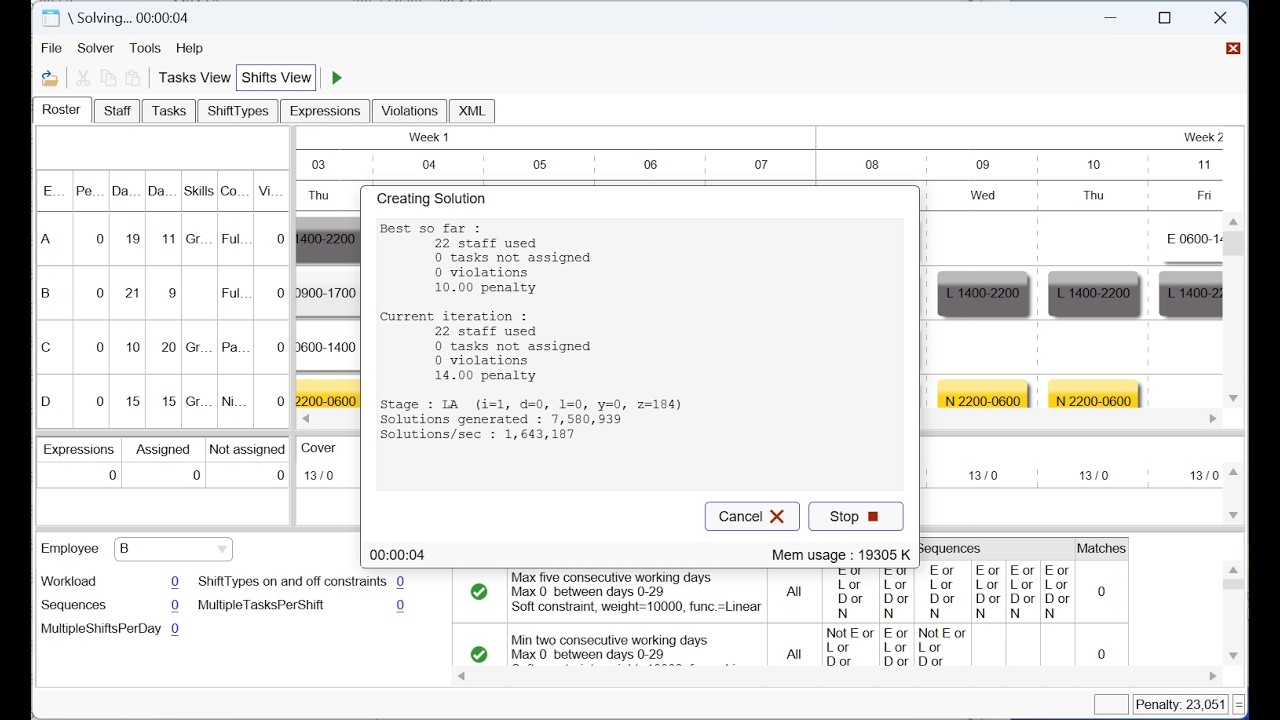Screen dimensions: 1280x720
Task: Click the Workload violations count link
Action: (174, 581)
